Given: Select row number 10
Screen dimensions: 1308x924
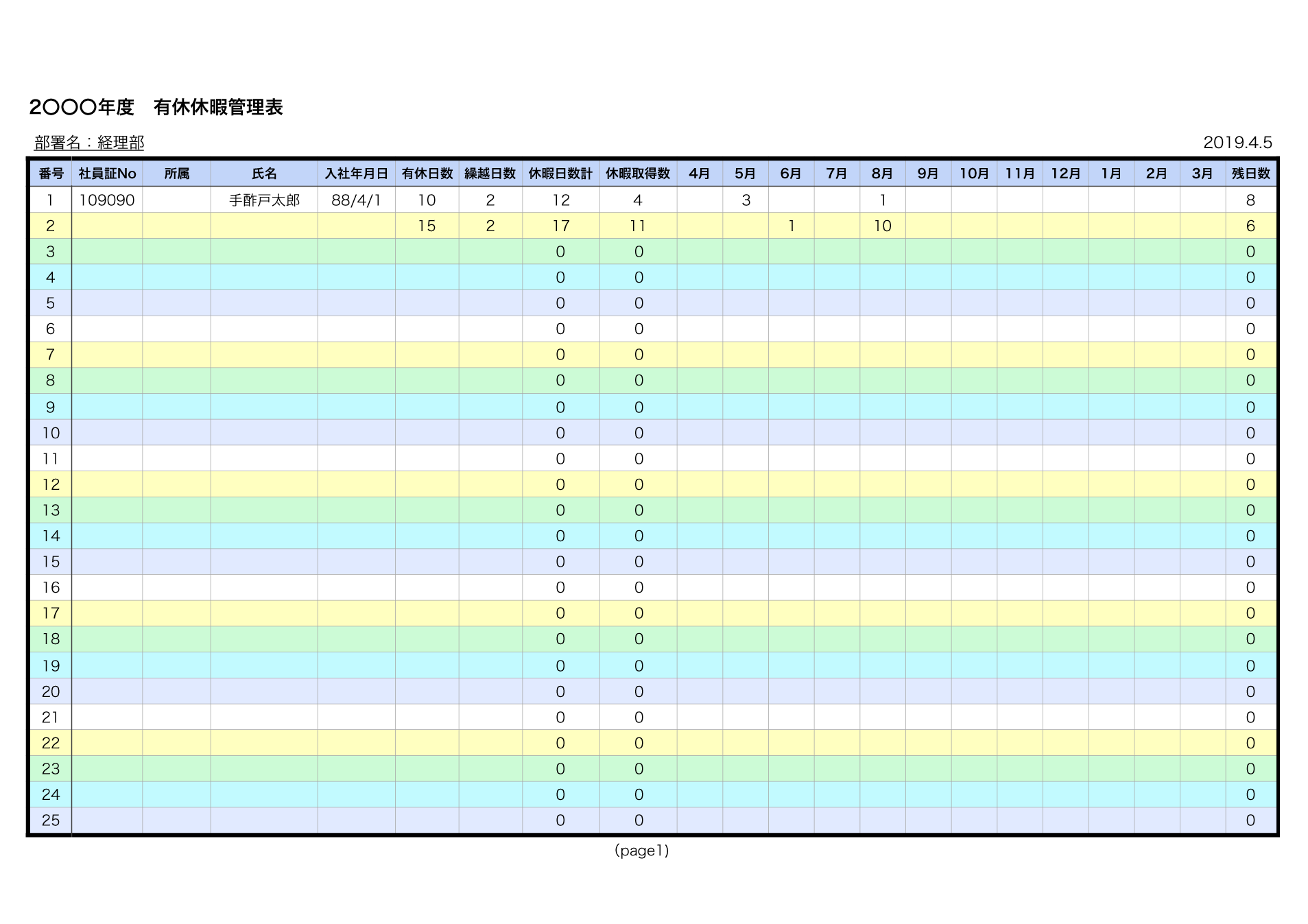Looking at the screenshot, I should (51, 433).
